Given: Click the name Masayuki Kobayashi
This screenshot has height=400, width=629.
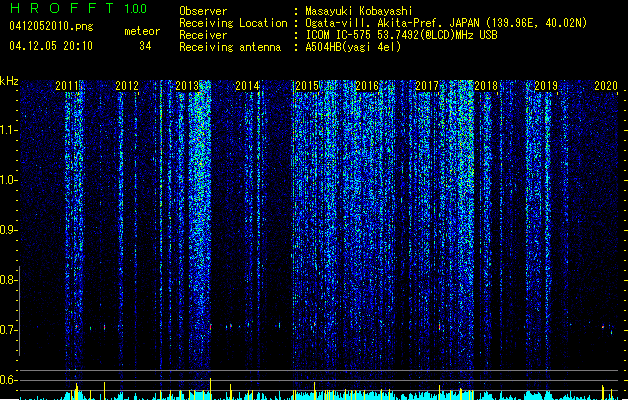Looking at the screenshot, I should [x=359, y=11].
